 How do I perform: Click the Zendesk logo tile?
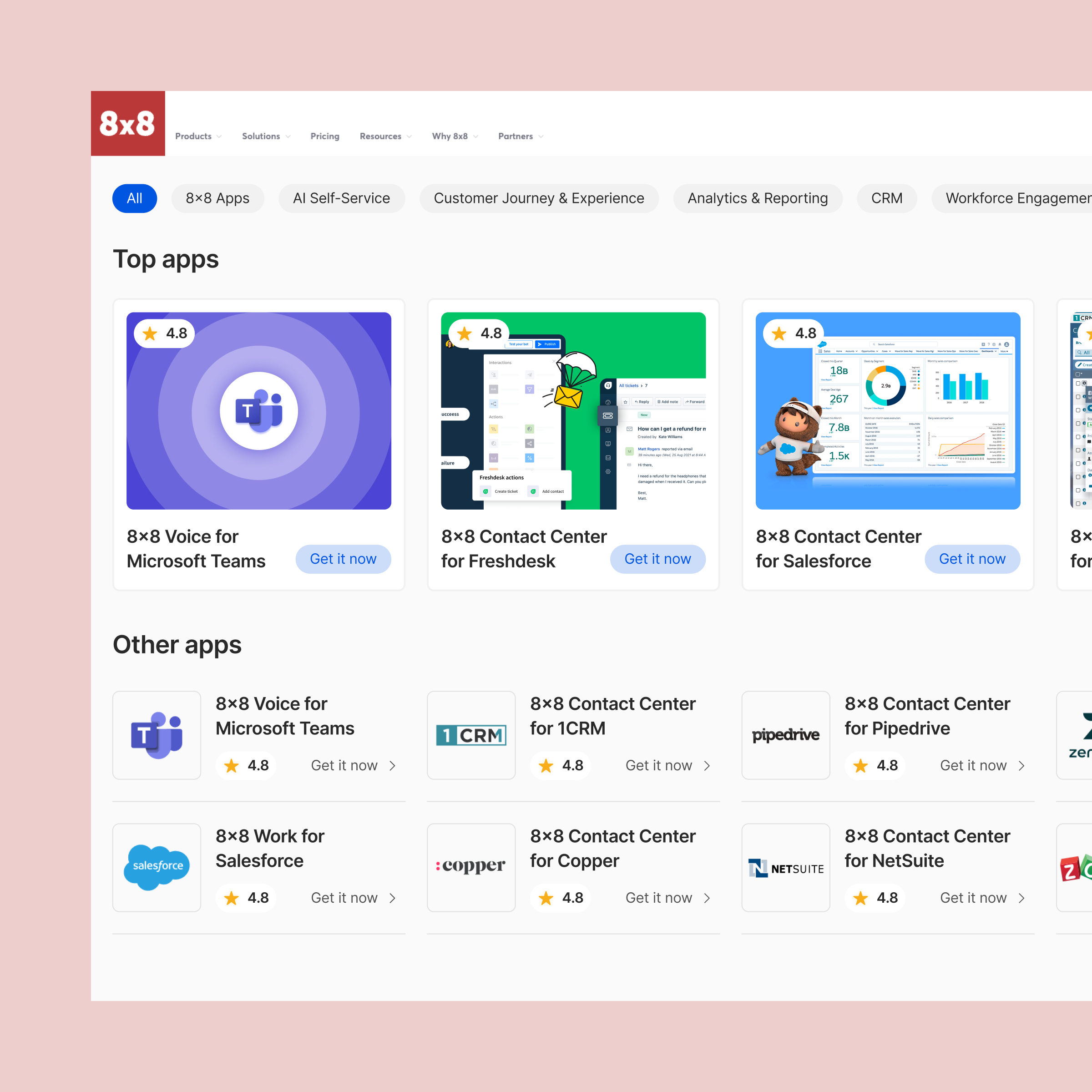click(1074, 735)
